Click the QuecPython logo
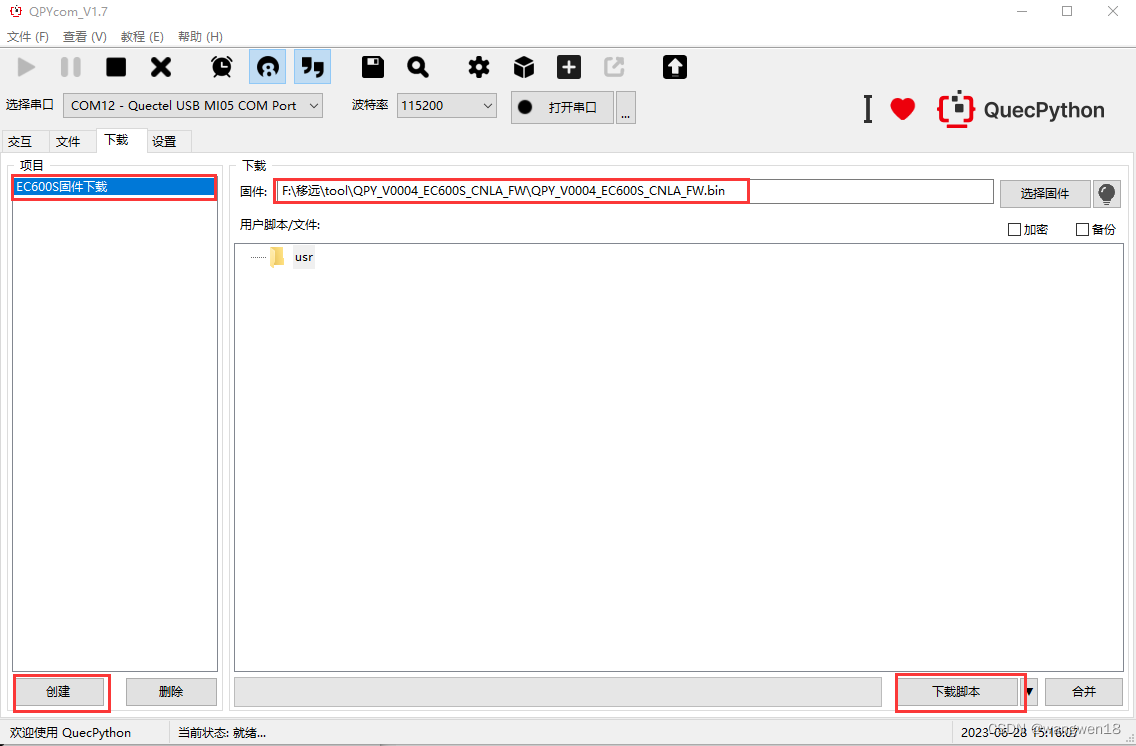The height and width of the screenshot is (746, 1136). click(1021, 109)
